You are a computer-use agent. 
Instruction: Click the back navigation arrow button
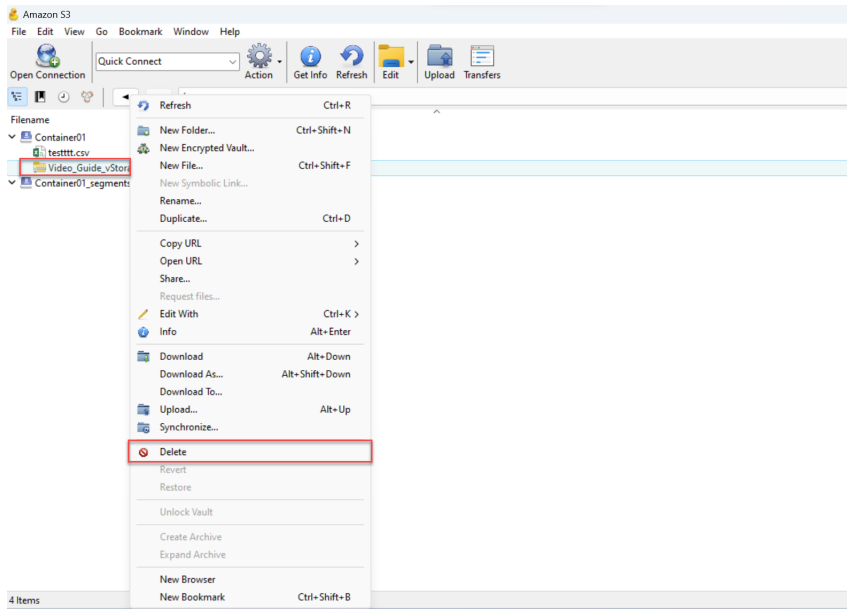pos(124,97)
